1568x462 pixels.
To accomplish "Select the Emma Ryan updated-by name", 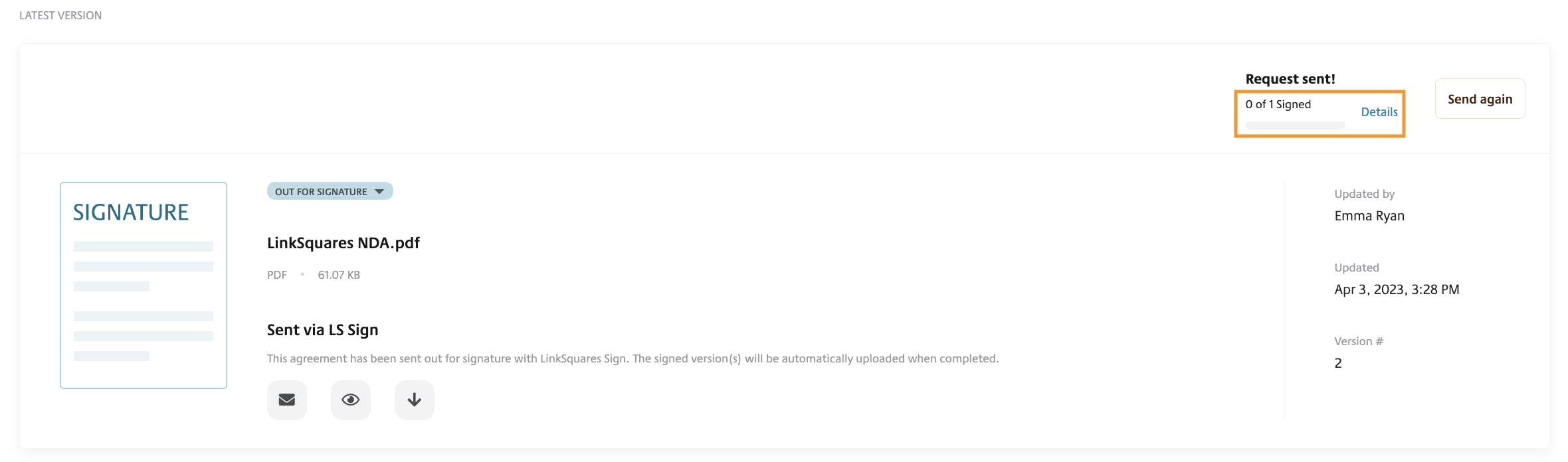I will pyautogui.click(x=1369, y=216).
